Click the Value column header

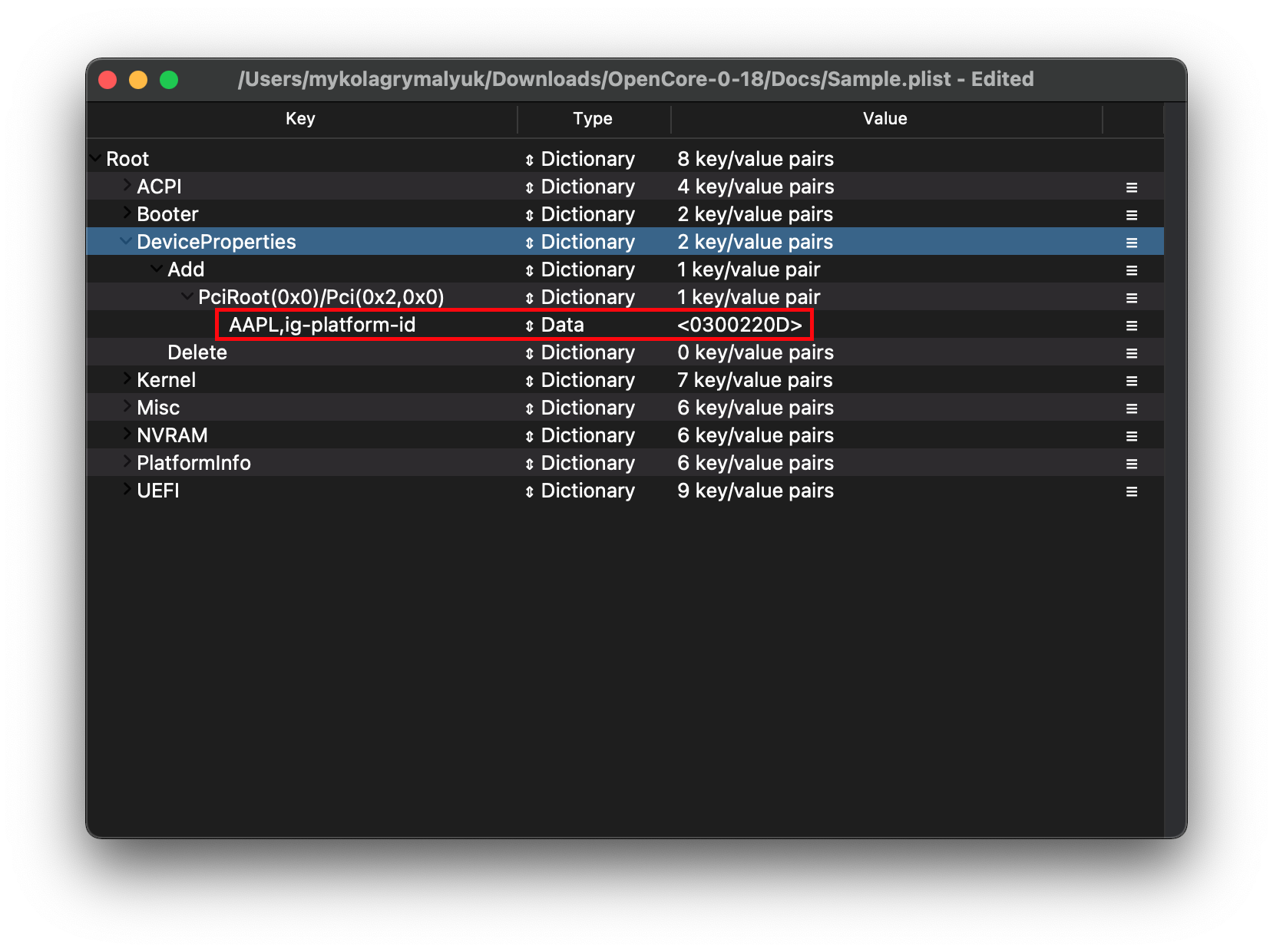[x=884, y=119]
